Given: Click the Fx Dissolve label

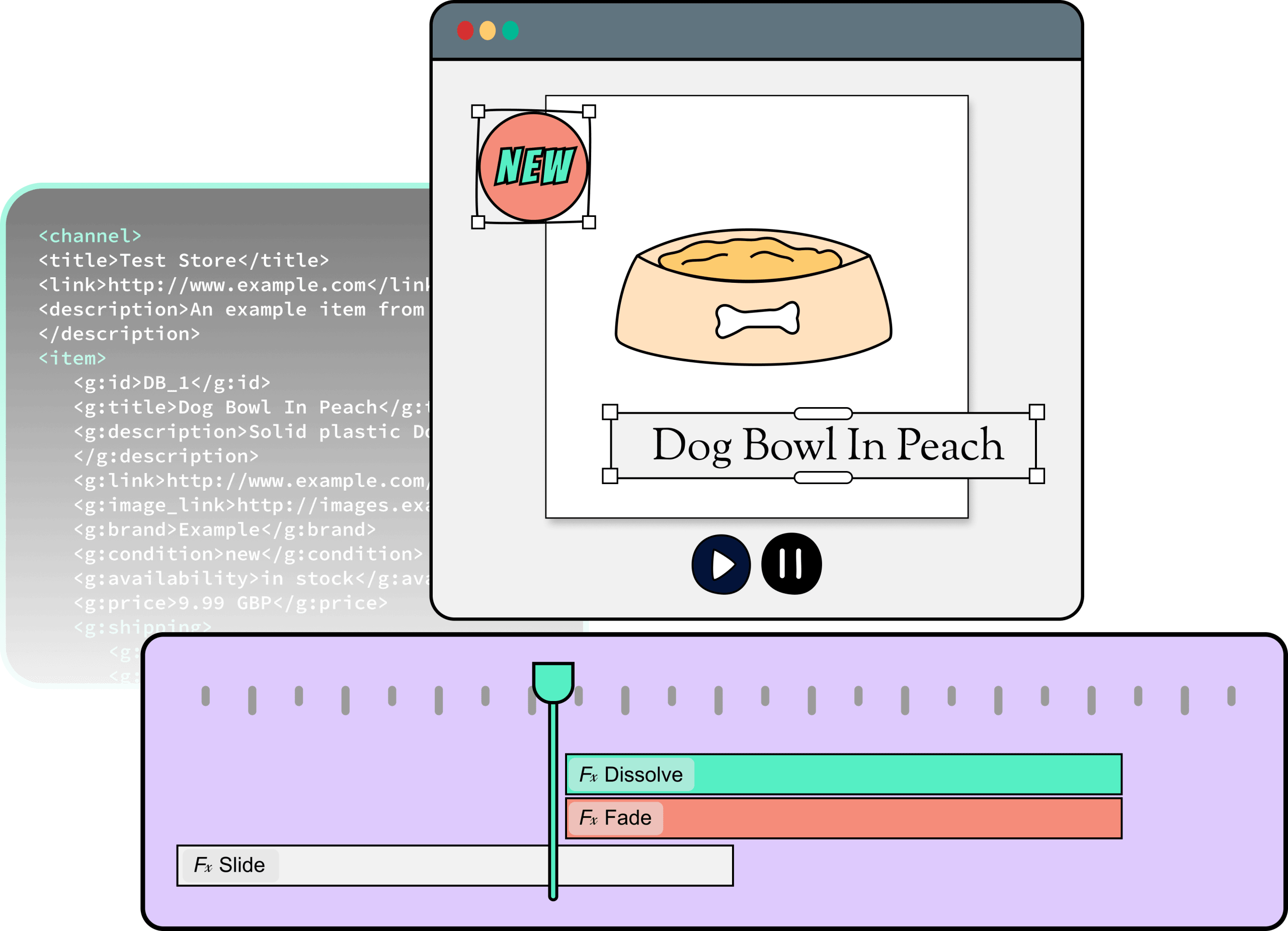Looking at the screenshot, I should (x=631, y=775).
